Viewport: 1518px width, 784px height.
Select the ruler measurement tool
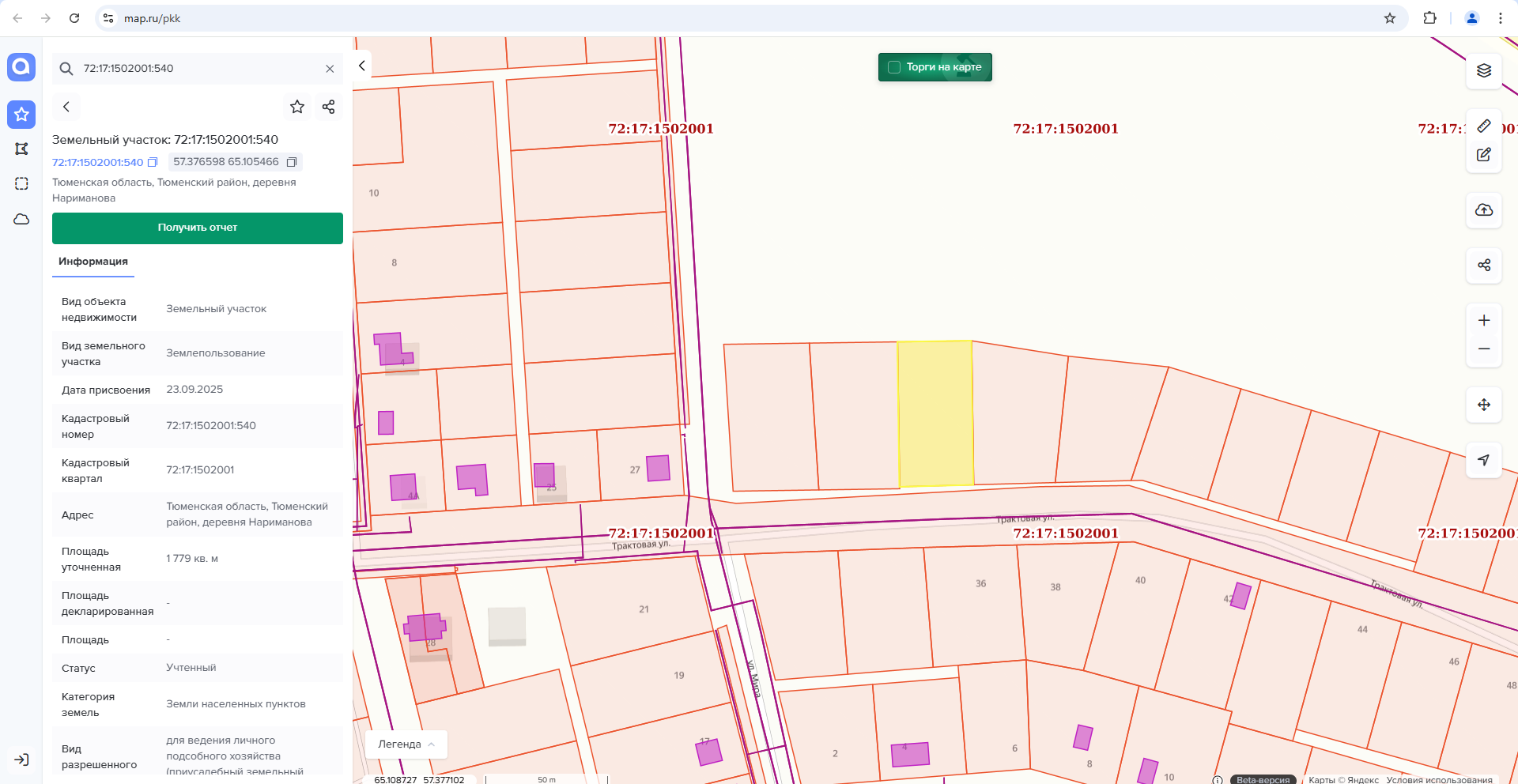[1484, 126]
